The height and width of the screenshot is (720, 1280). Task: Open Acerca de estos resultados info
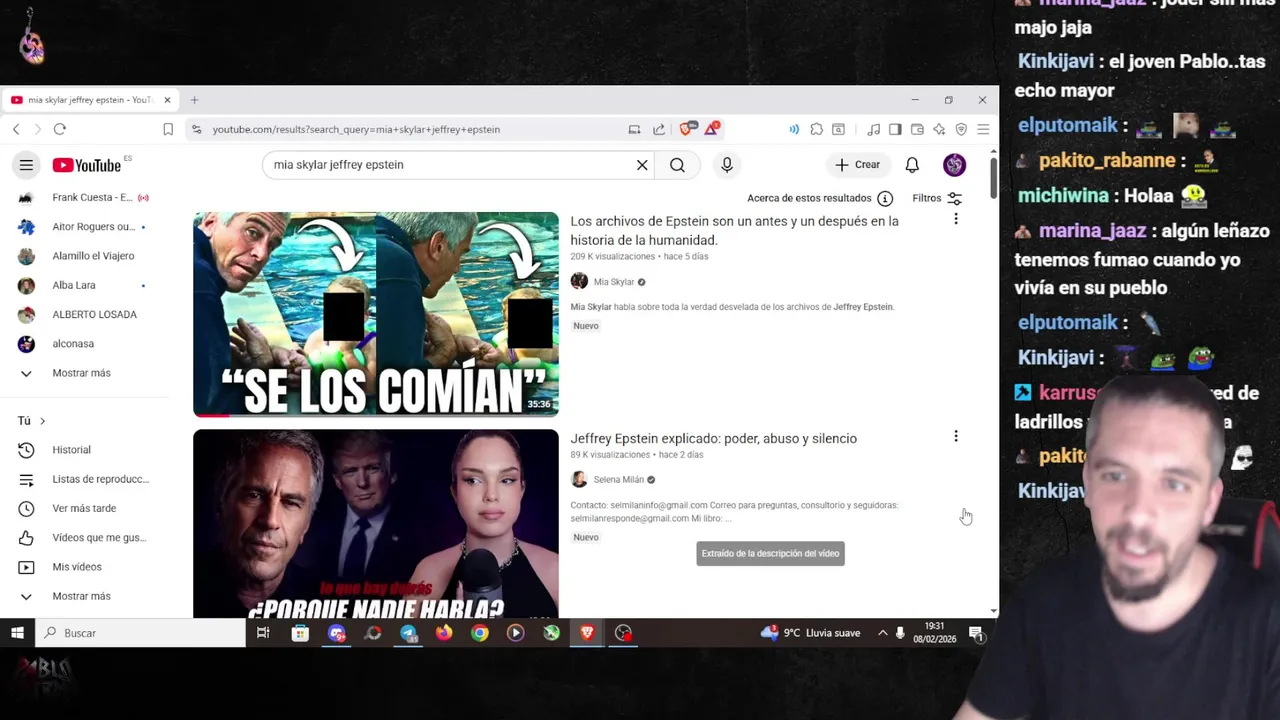tap(820, 198)
